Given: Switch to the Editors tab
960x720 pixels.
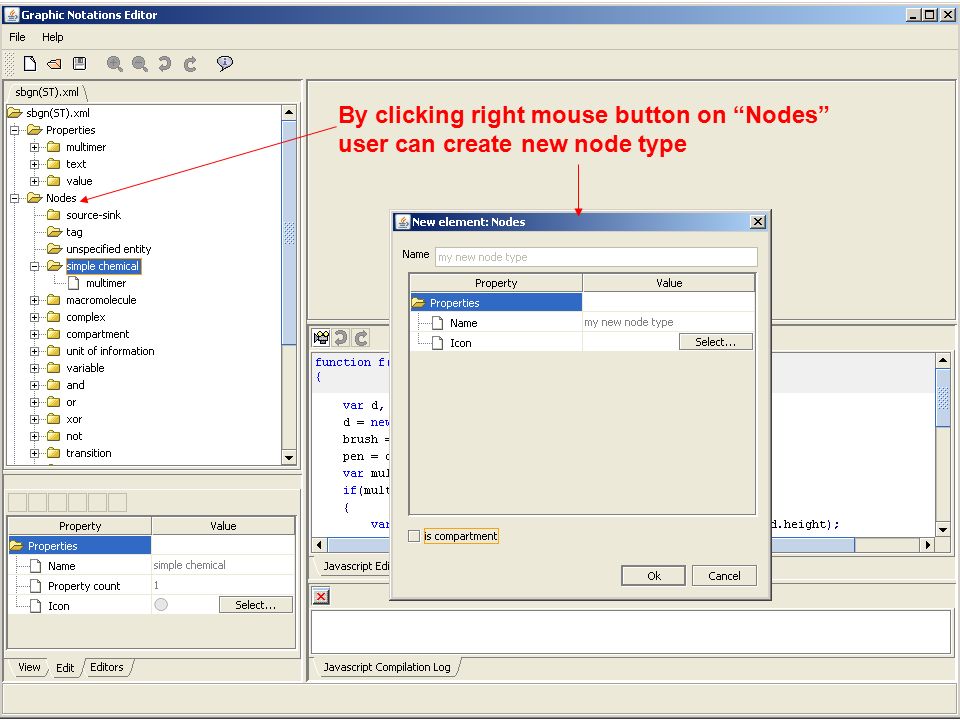Looking at the screenshot, I should (x=107, y=667).
